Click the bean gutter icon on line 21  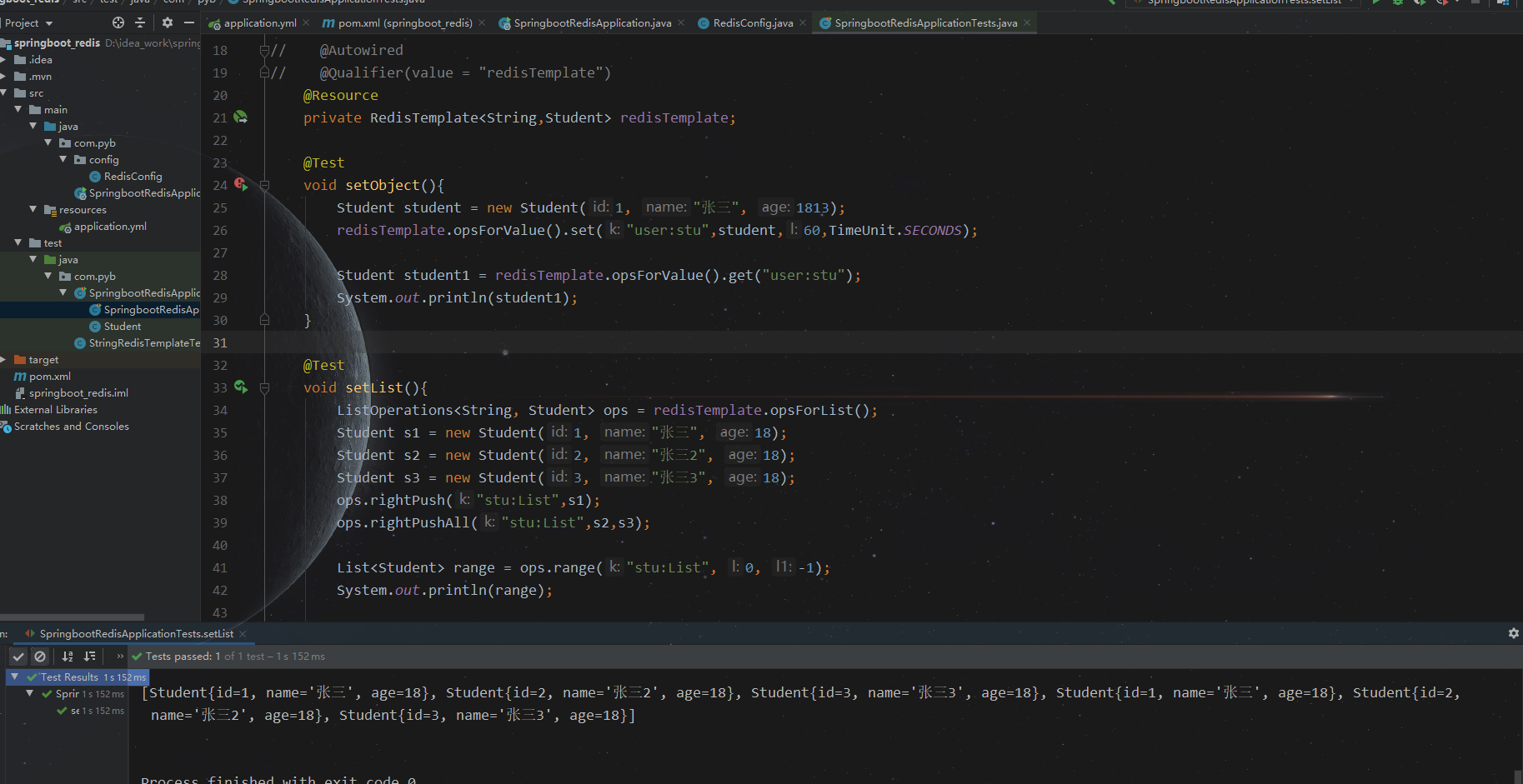pos(241,117)
